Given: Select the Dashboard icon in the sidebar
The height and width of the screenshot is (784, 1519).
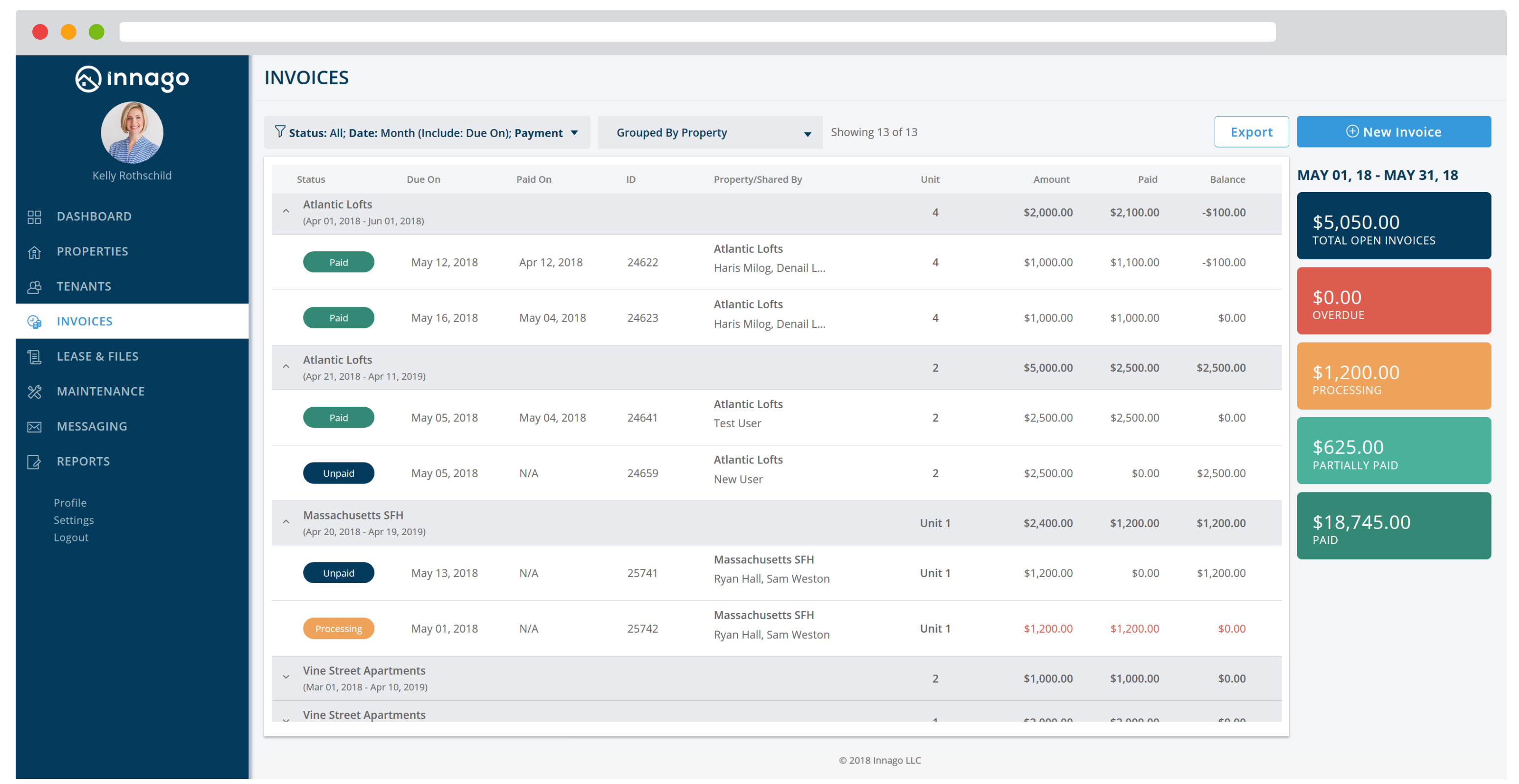Looking at the screenshot, I should pyautogui.click(x=34, y=217).
